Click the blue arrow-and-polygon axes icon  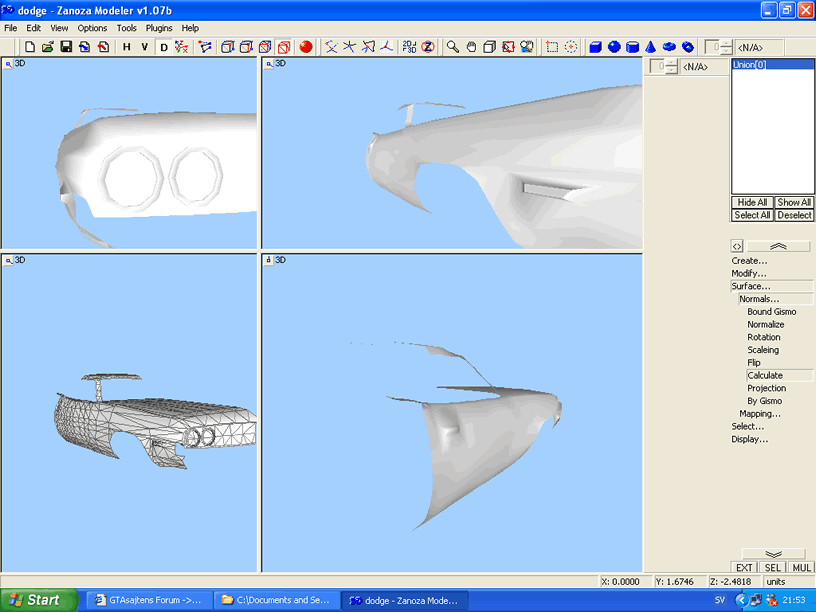tap(368, 47)
